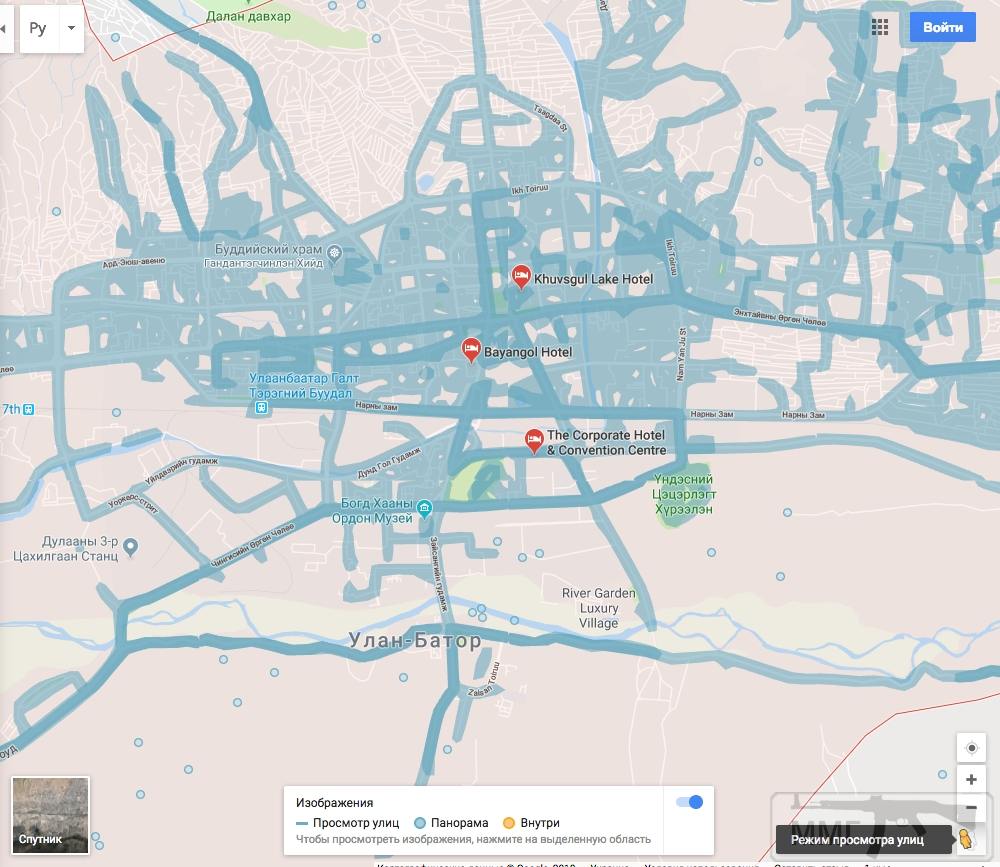Image resolution: width=1000 pixels, height=867 pixels.
Task: Click the River Garden Luxury Village label
Action: tap(598, 608)
